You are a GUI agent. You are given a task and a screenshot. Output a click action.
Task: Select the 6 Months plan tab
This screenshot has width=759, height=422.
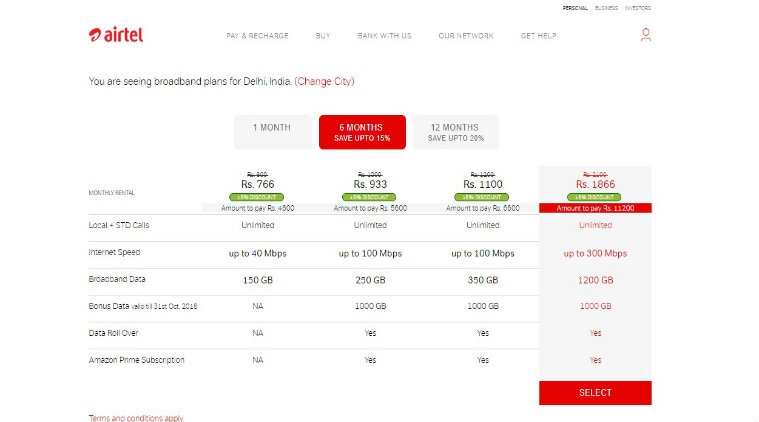(x=362, y=132)
